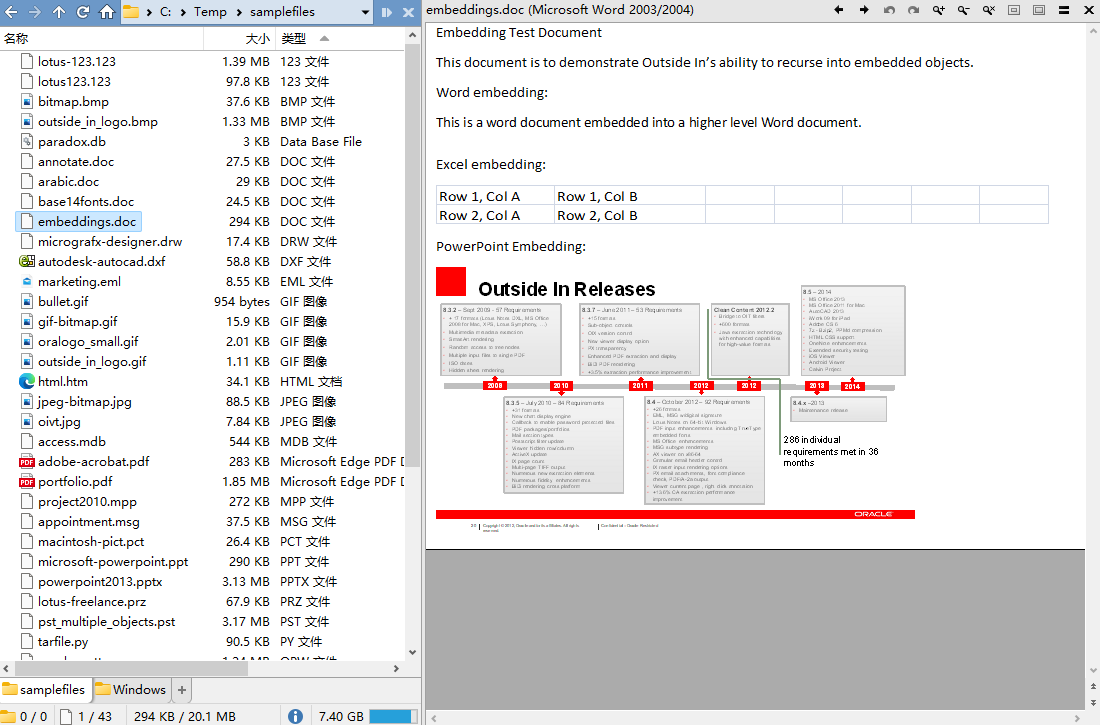Expand the chevron before Temp in path
Screen dimensions: 1100x725
[185, 12]
